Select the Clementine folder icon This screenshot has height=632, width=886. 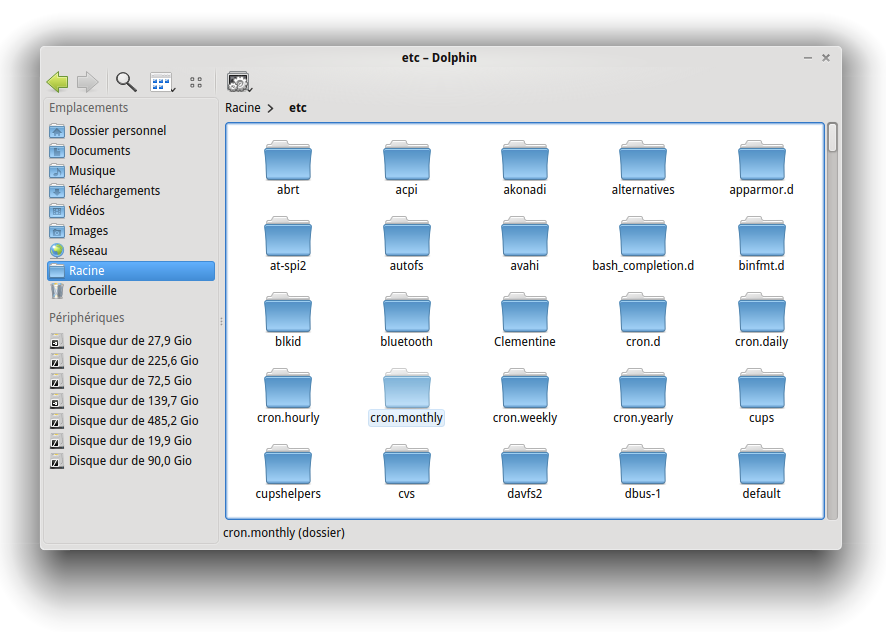tap(524, 313)
